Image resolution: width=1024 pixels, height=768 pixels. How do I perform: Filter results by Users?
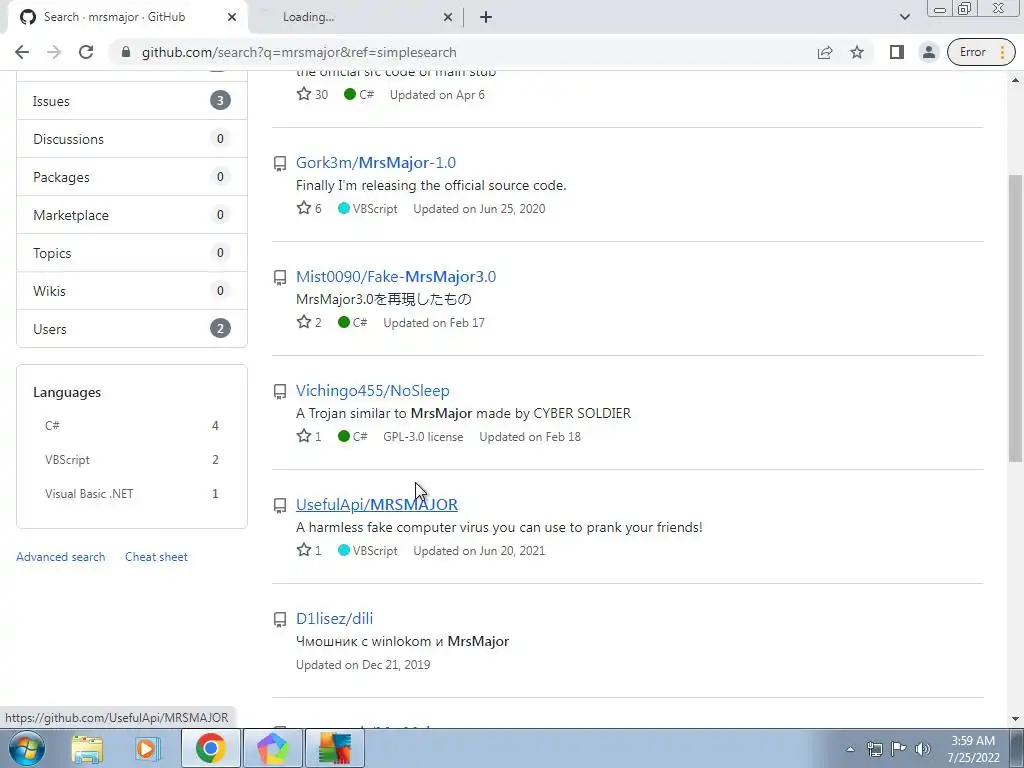tap(132, 328)
